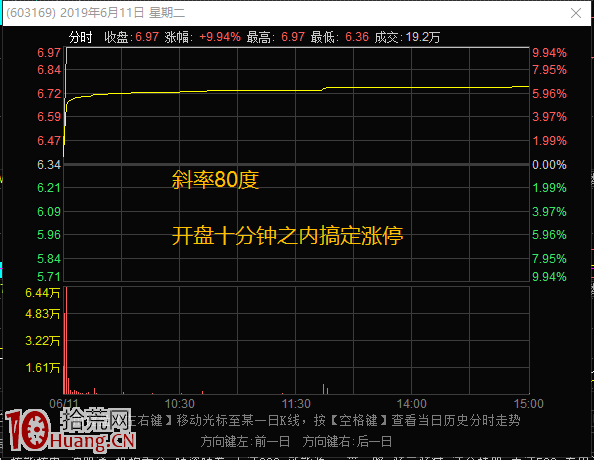This screenshot has height=460, width=594.
Task: Click the green 5.84 price axis label
Action: 49,259
